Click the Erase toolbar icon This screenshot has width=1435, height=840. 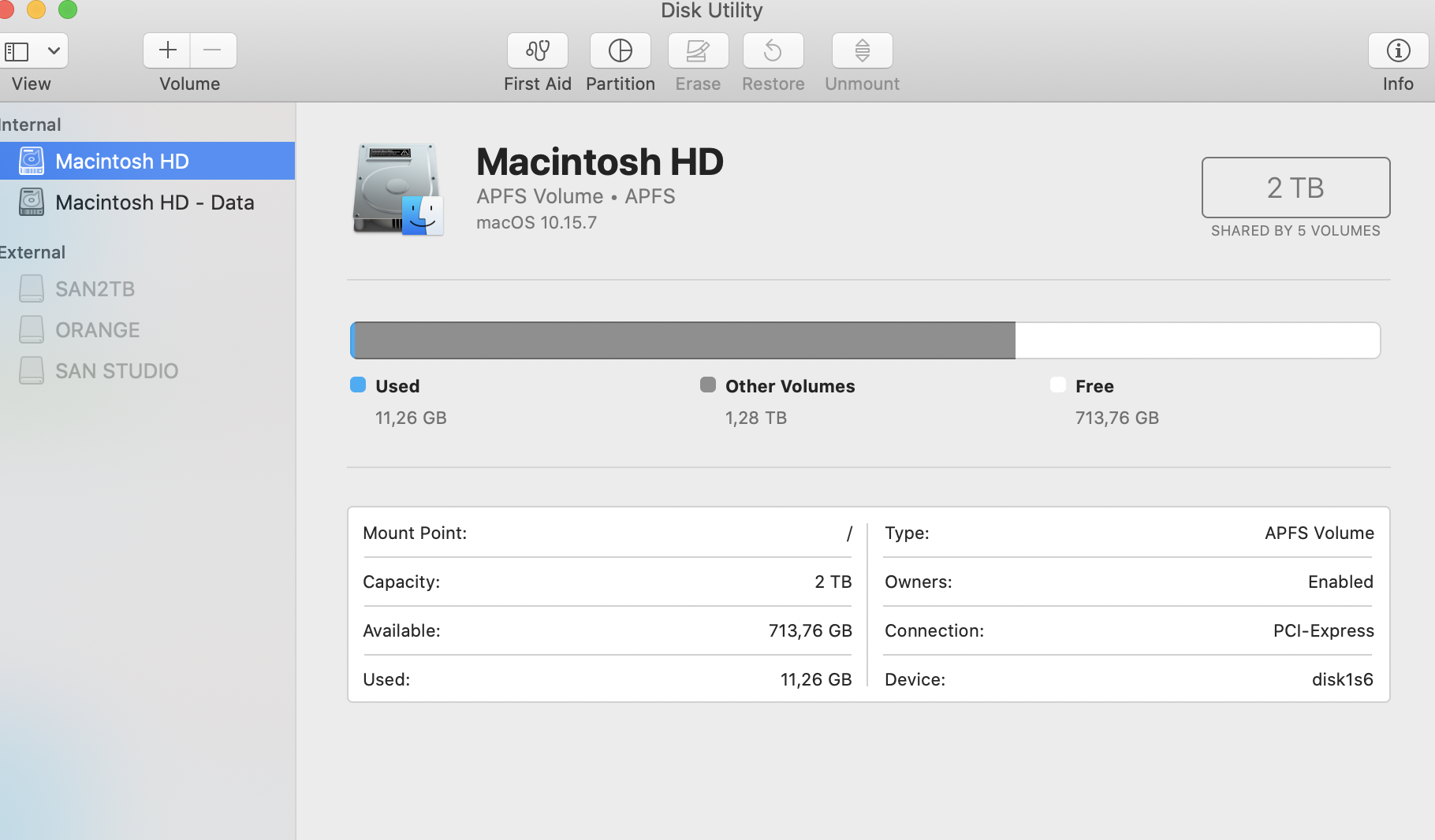(698, 50)
